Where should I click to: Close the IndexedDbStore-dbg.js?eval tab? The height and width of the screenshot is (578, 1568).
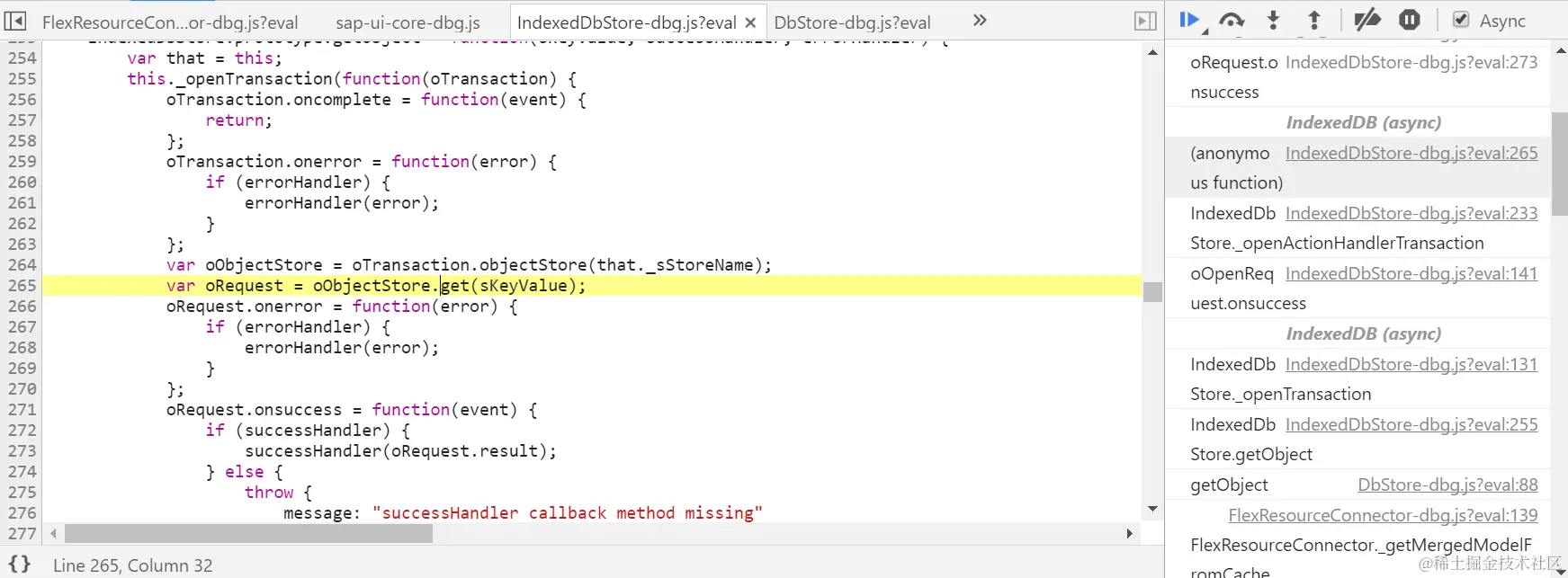pos(750,22)
